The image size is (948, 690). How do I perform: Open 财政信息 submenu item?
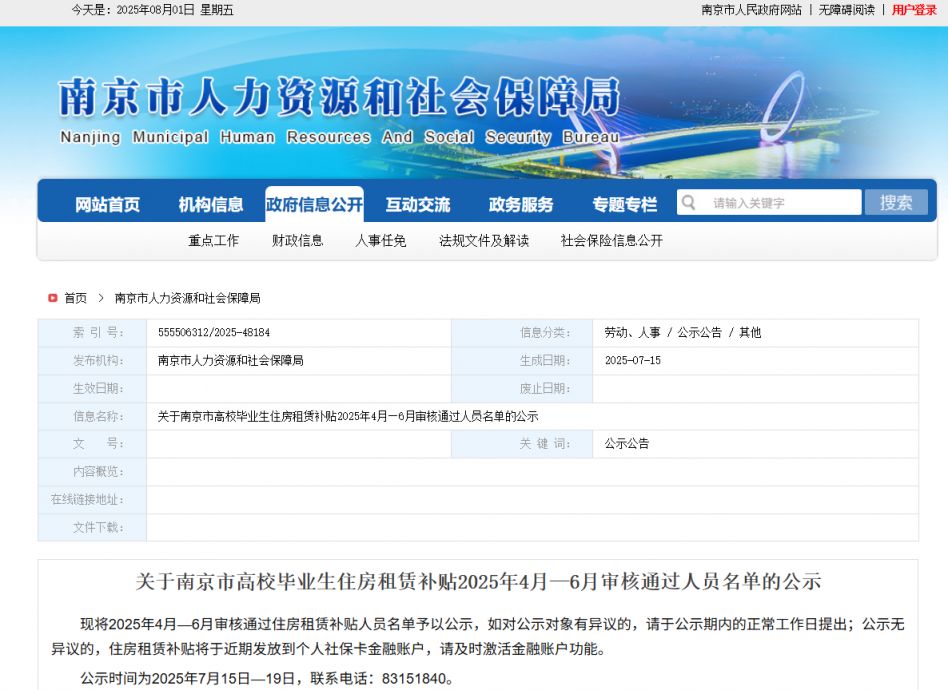(x=297, y=241)
